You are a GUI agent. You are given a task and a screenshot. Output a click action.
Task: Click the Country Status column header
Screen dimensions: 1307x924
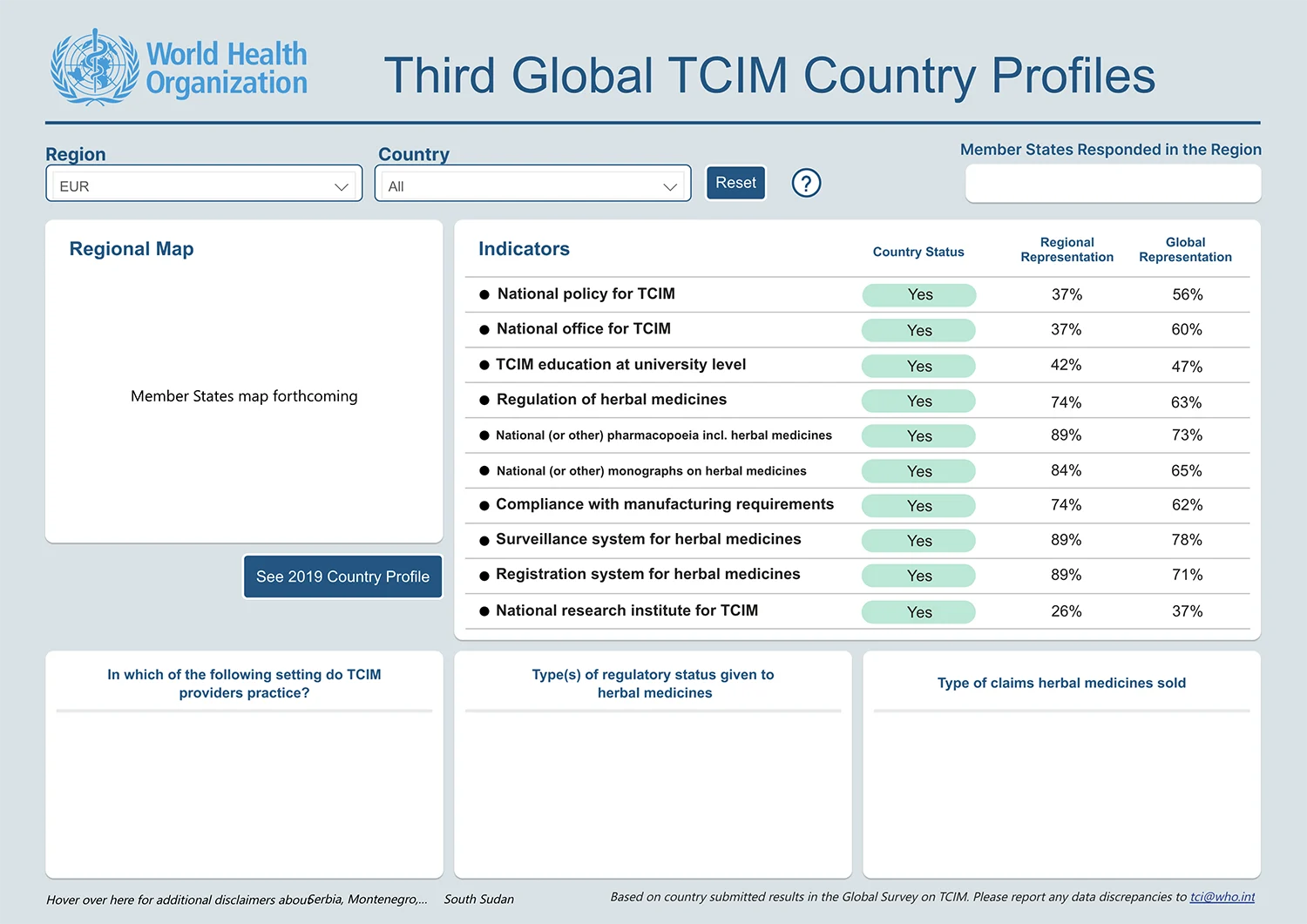coord(918,252)
